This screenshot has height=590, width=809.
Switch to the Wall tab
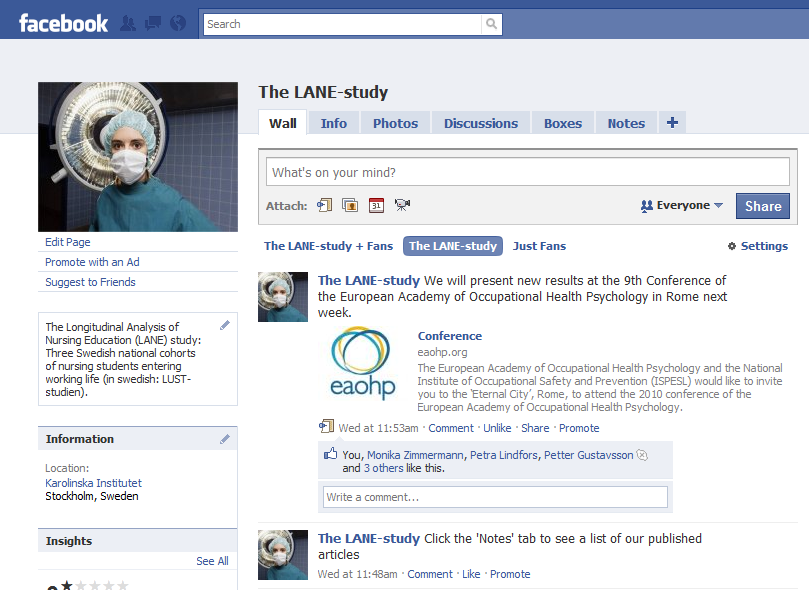pyautogui.click(x=282, y=123)
